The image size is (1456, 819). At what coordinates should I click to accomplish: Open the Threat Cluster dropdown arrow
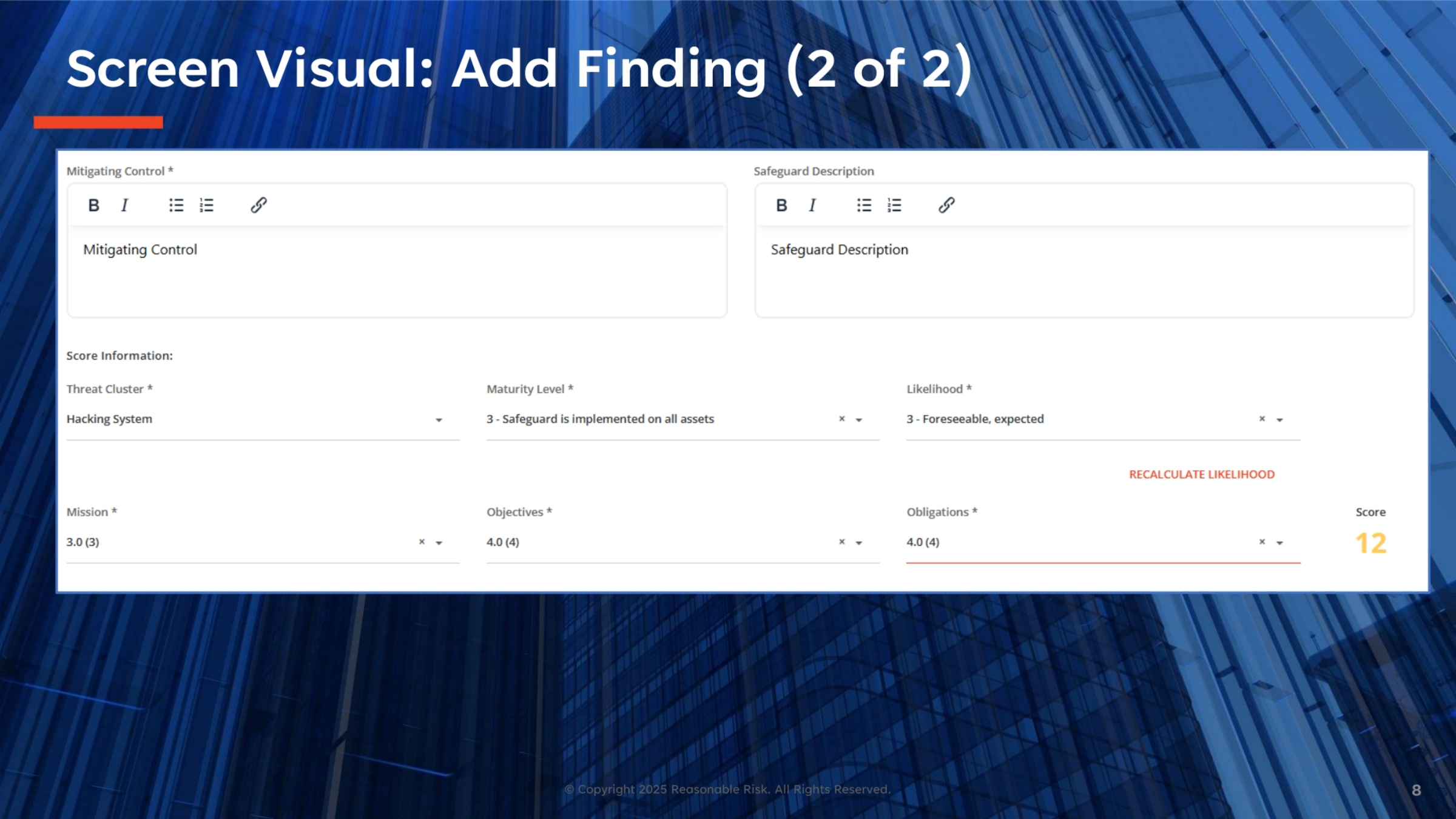click(439, 420)
